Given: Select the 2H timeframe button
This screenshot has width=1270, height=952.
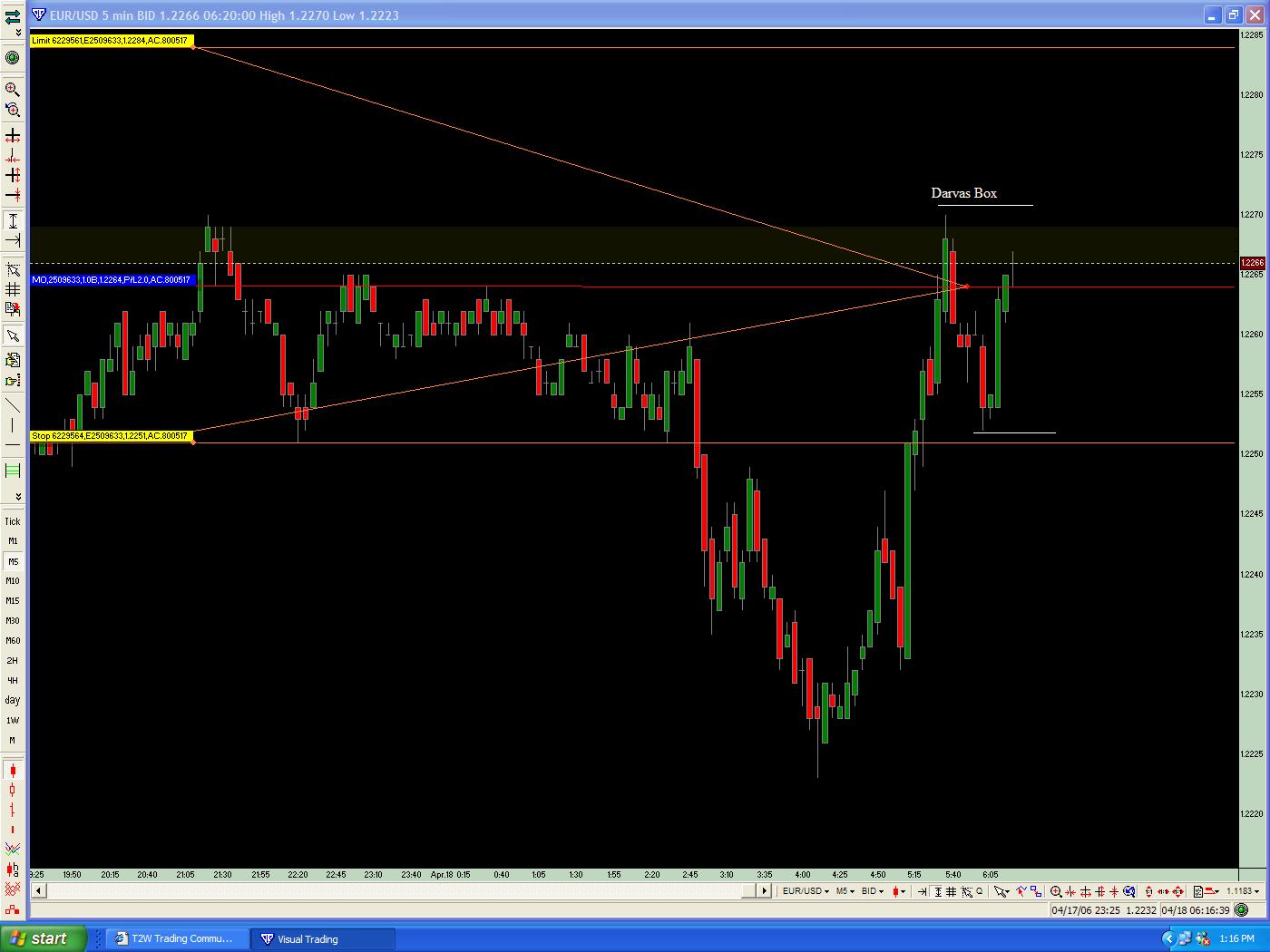Looking at the screenshot, I should click(x=13, y=661).
